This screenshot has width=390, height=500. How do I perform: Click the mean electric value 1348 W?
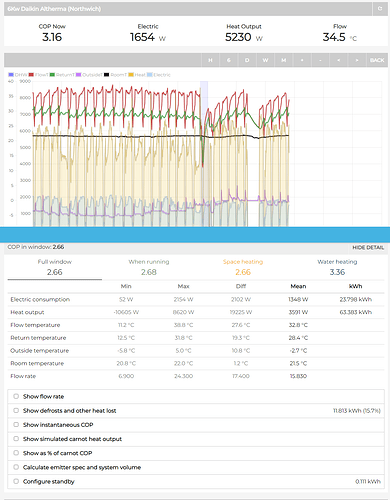coord(298,299)
